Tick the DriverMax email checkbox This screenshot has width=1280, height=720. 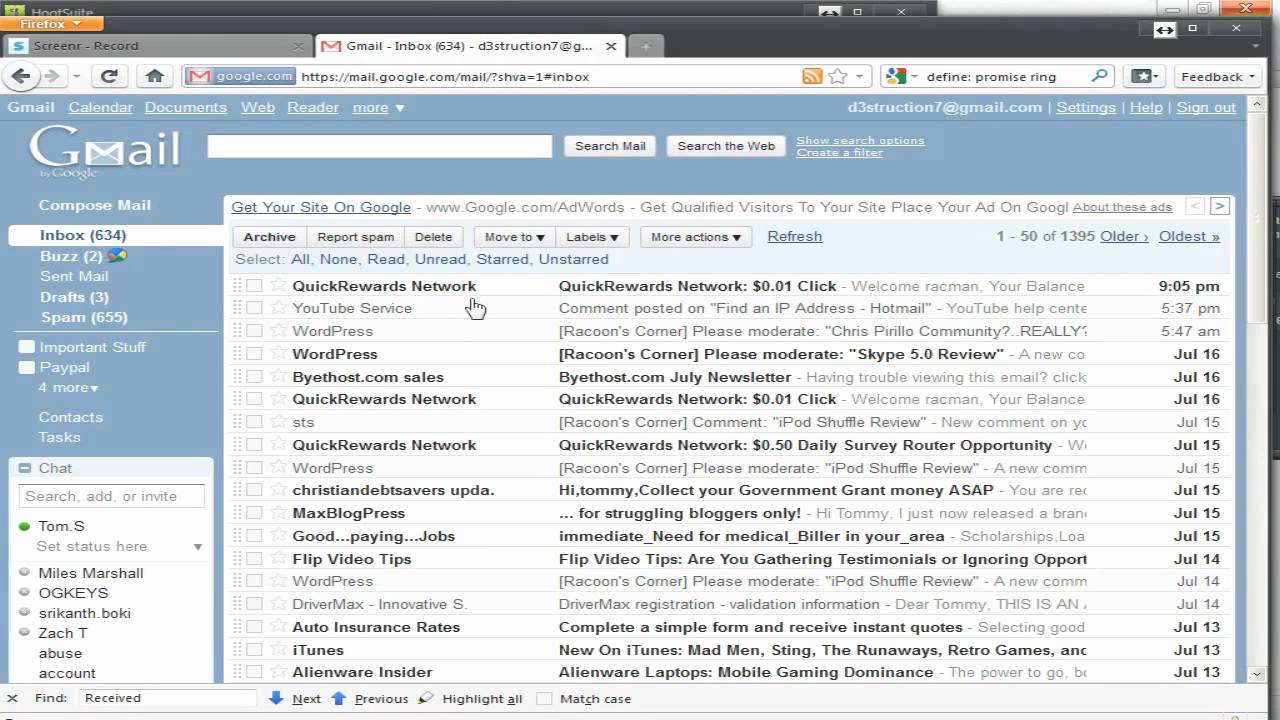tap(254, 604)
